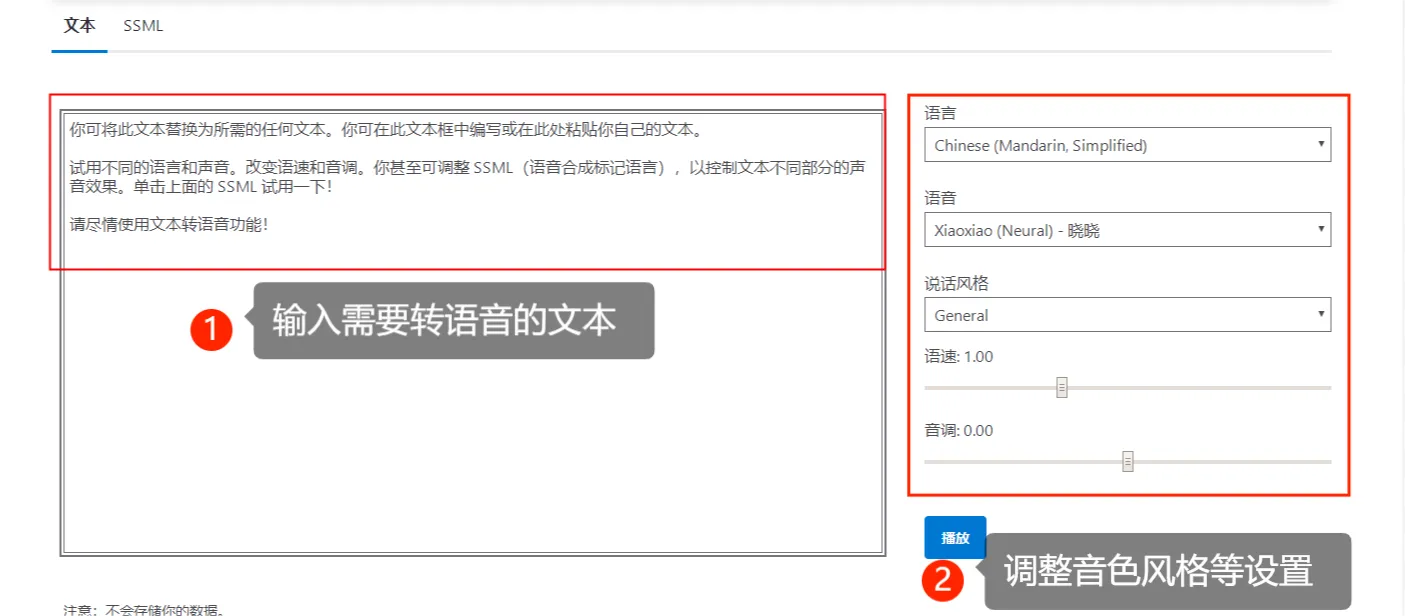Click the 音调 pitch slider handle
This screenshot has width=1405, height=616.
tap(1128, 461)
